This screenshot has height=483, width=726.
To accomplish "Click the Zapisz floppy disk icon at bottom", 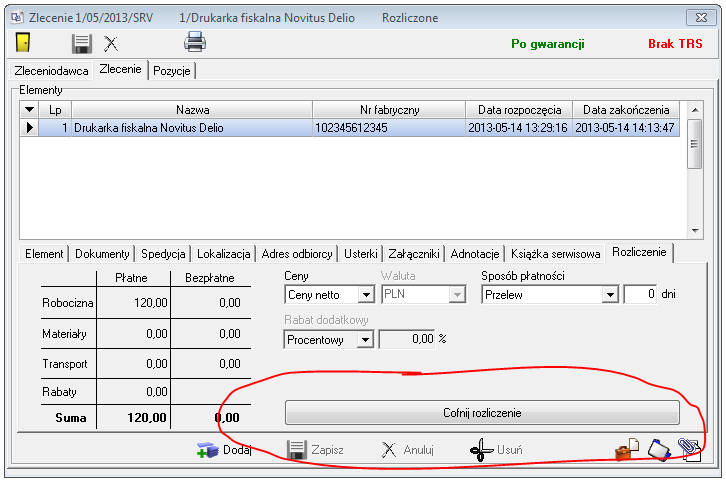I will click(x=296, y=450).
